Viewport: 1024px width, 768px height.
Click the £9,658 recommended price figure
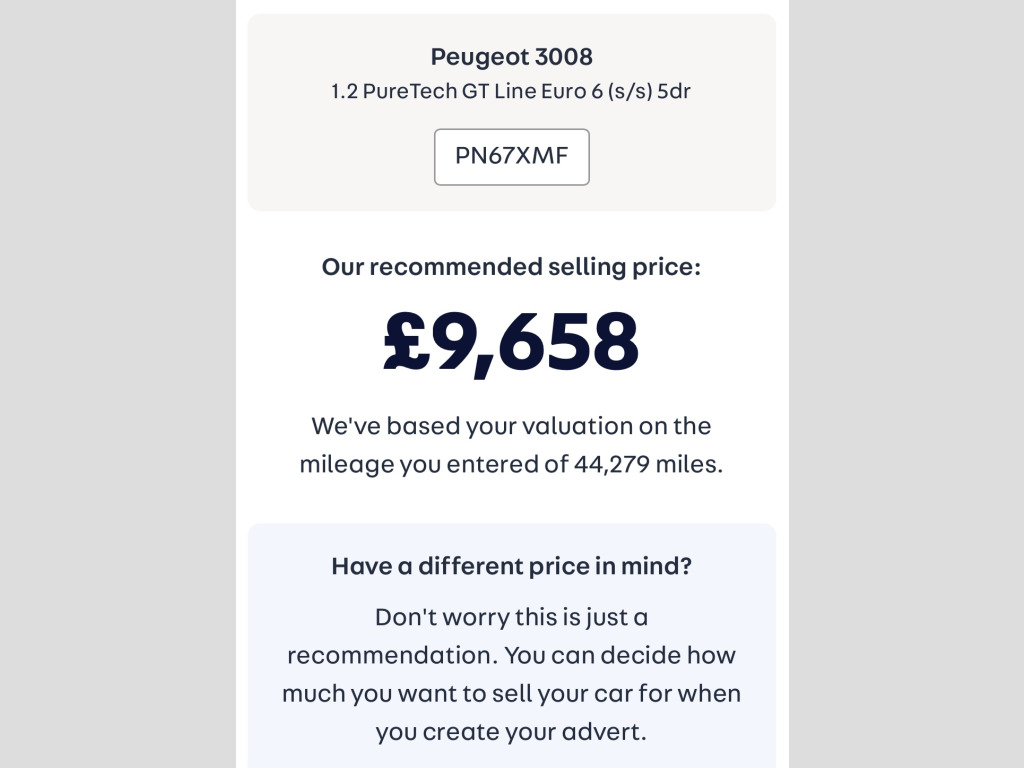511,342
